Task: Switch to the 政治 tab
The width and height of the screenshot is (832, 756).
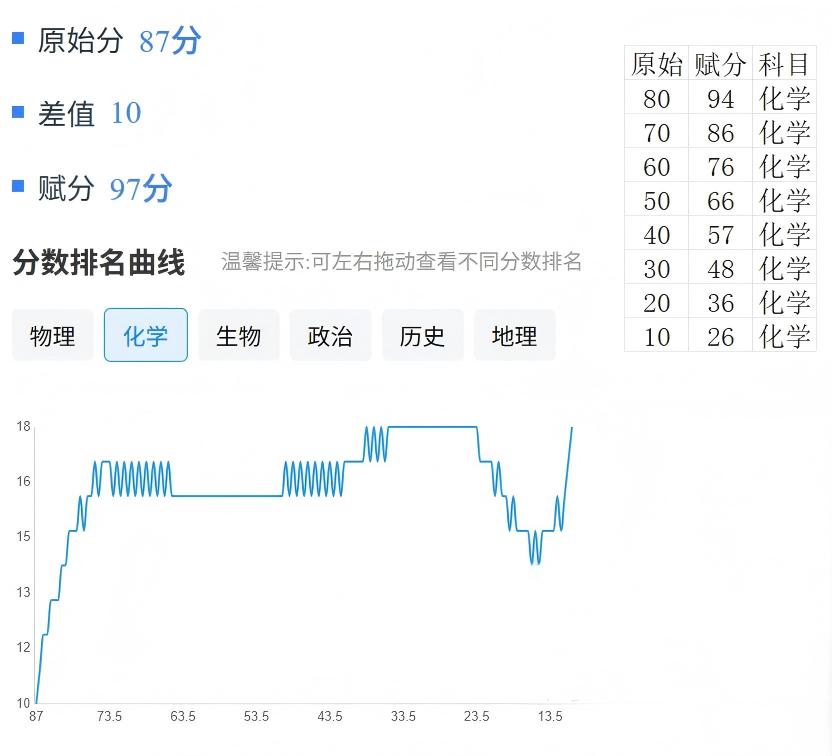Action: click(x=330, y=336)
